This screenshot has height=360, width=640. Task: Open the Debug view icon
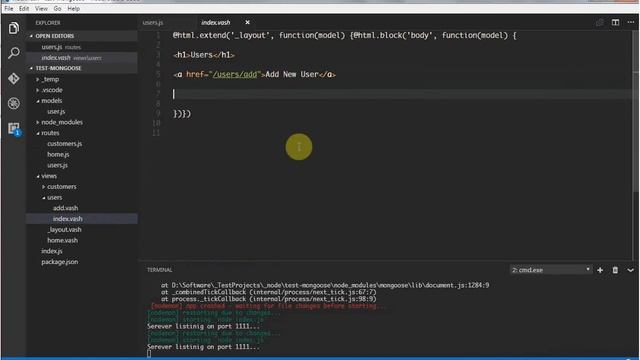pyautogui.click(x=13, y=103)
